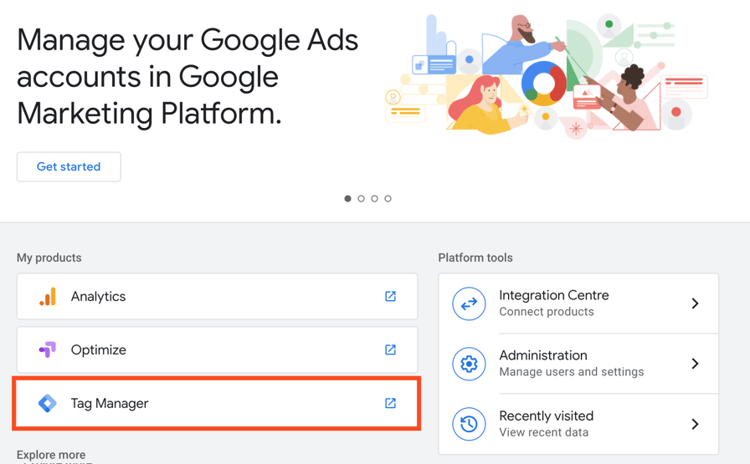
Task: Open Optimize via its external-link icon
Action: coord(390,350)
